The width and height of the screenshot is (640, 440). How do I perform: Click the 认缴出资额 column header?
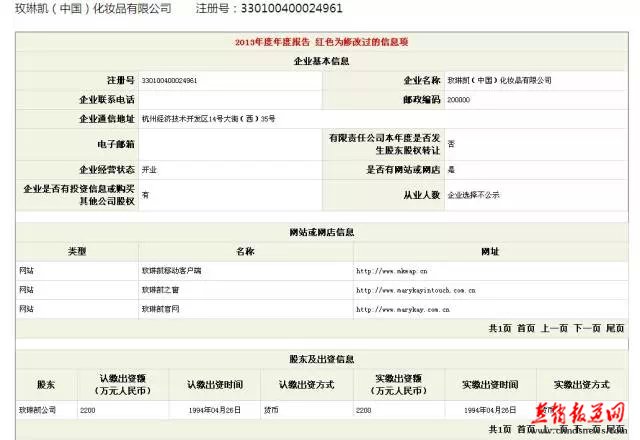123,384
